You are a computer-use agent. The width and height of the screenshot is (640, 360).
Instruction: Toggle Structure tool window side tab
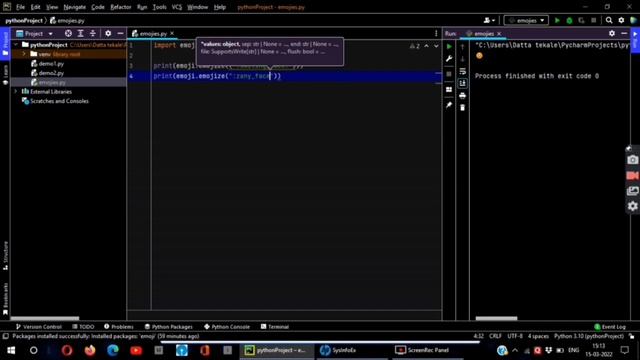pos(5,256)
